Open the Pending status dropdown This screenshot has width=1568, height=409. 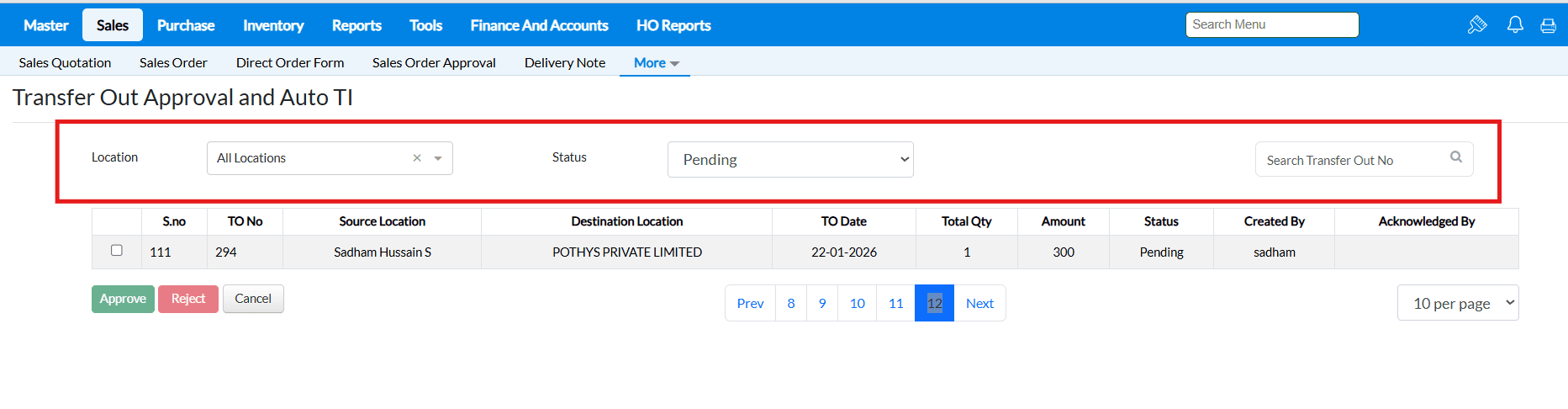pos(789,160)
